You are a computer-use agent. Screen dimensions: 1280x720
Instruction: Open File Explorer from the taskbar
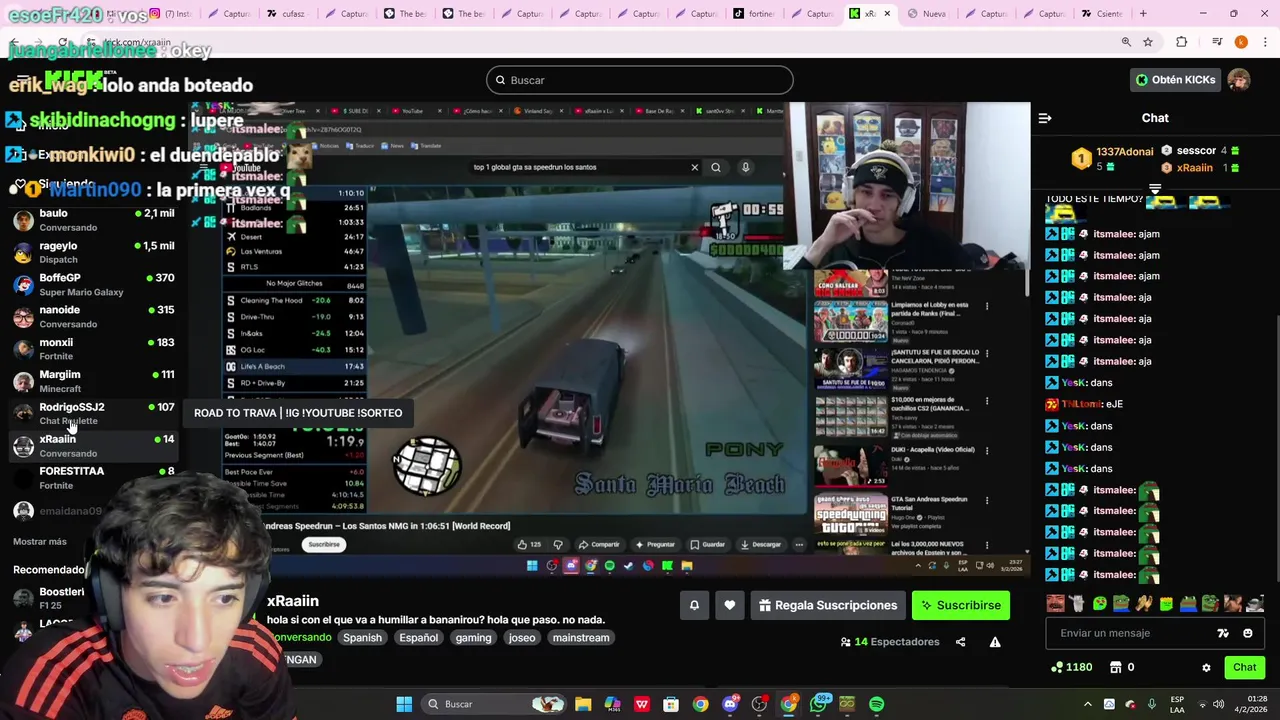pyautogui.click(x=583, y=704)
